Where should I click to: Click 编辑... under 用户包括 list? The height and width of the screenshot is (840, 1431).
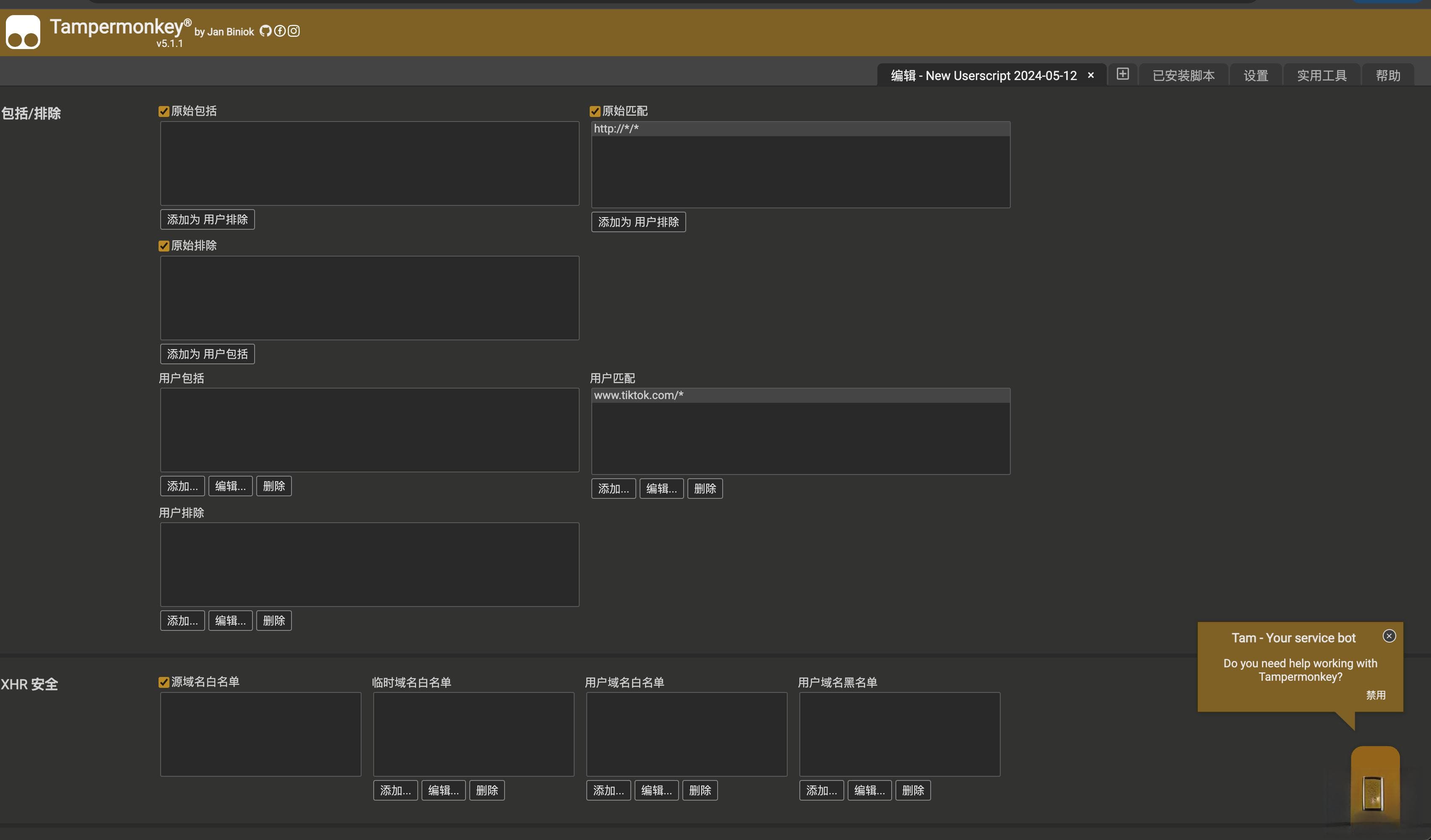[230, 486]
